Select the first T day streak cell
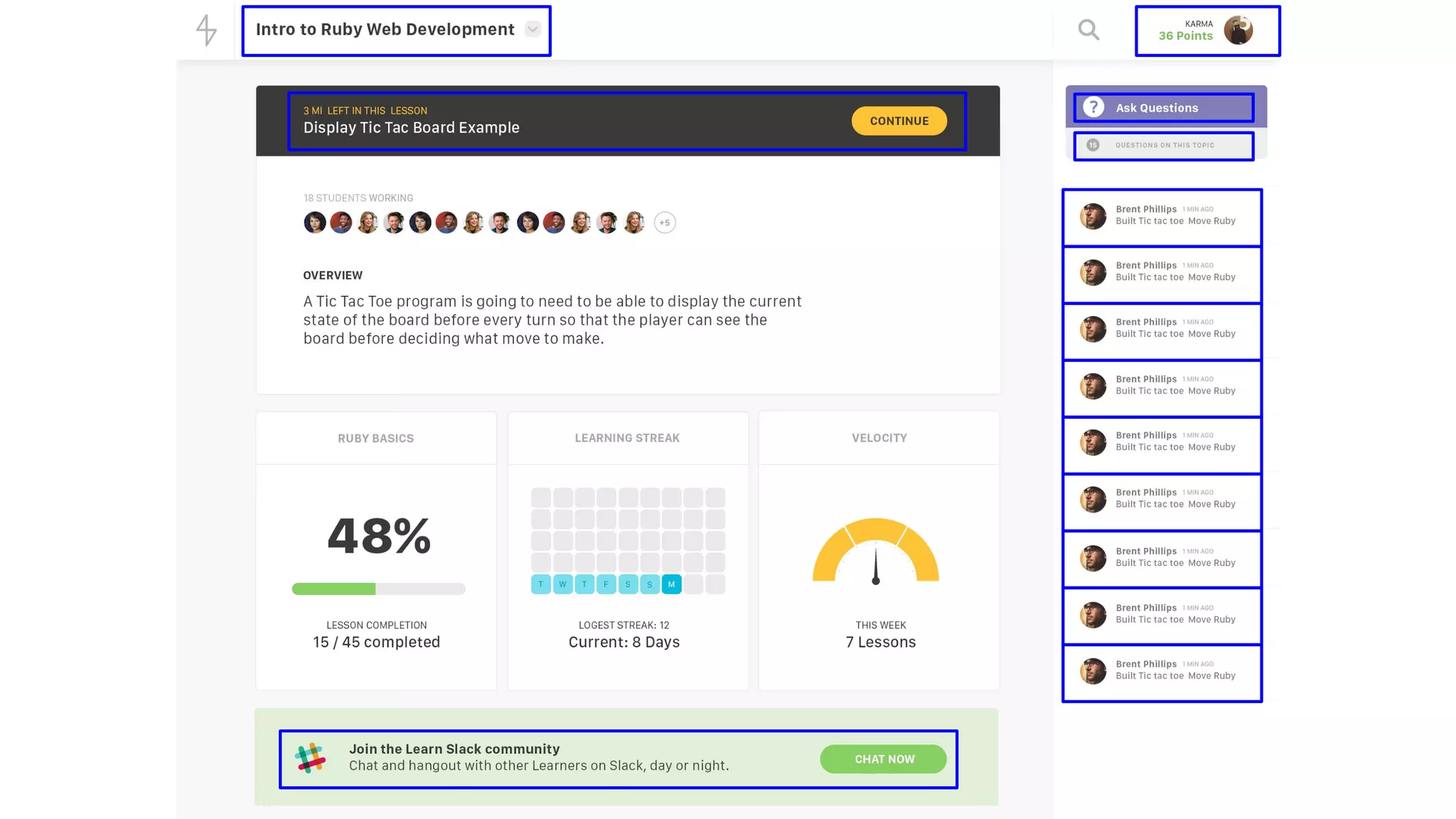Screen dimensions: 1456x819 click(x=540, y=584)
